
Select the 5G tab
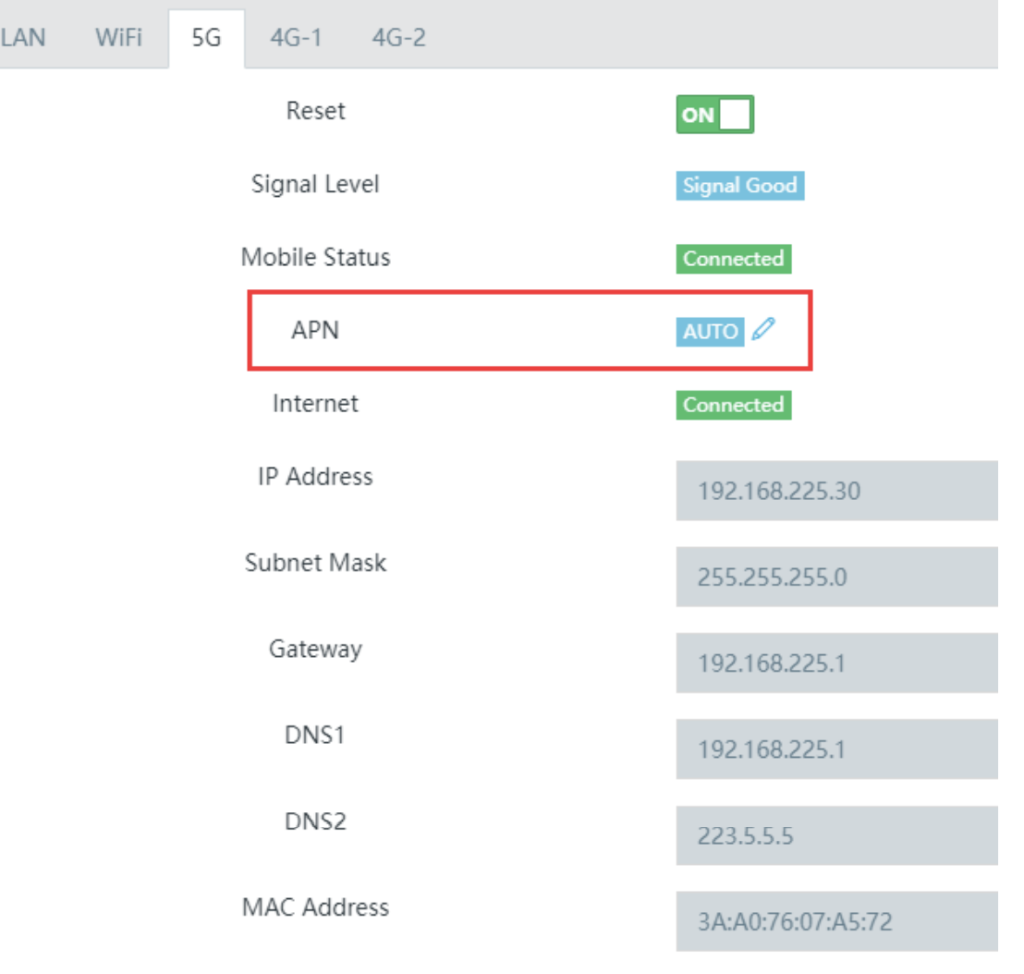pyautogui.click(x=206, y=39)
